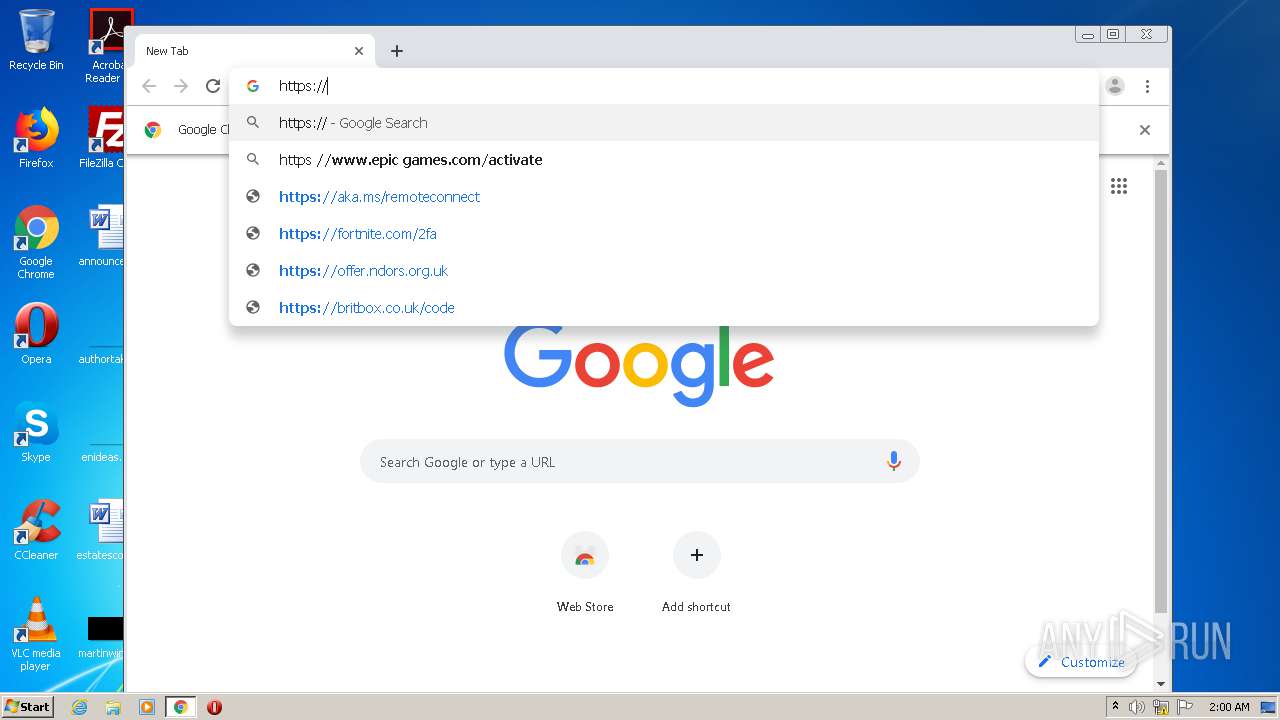Open the Firefox desktop shortcut

(36, 138)
